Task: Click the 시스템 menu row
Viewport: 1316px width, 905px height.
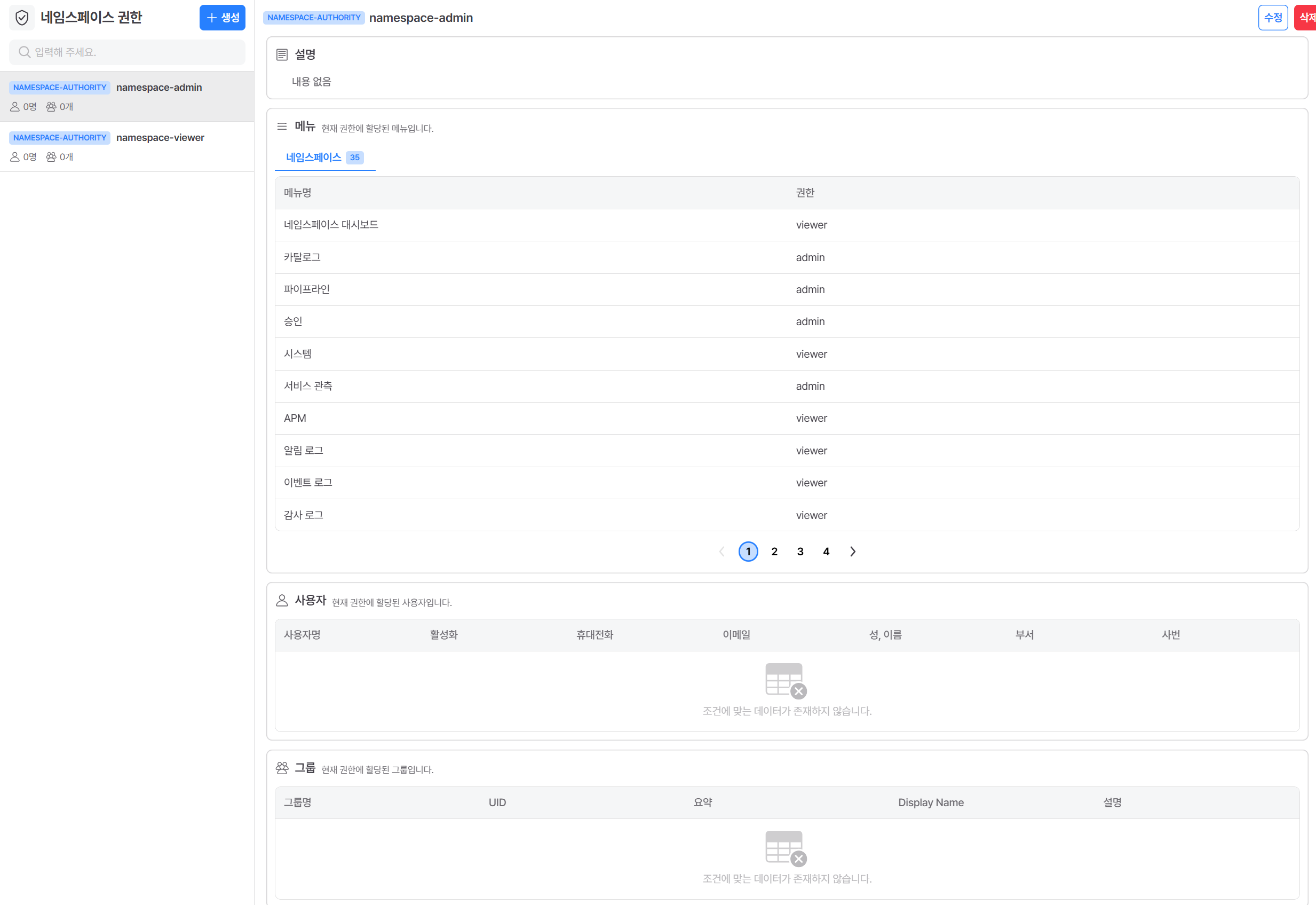Action: (x=787, y=355)
